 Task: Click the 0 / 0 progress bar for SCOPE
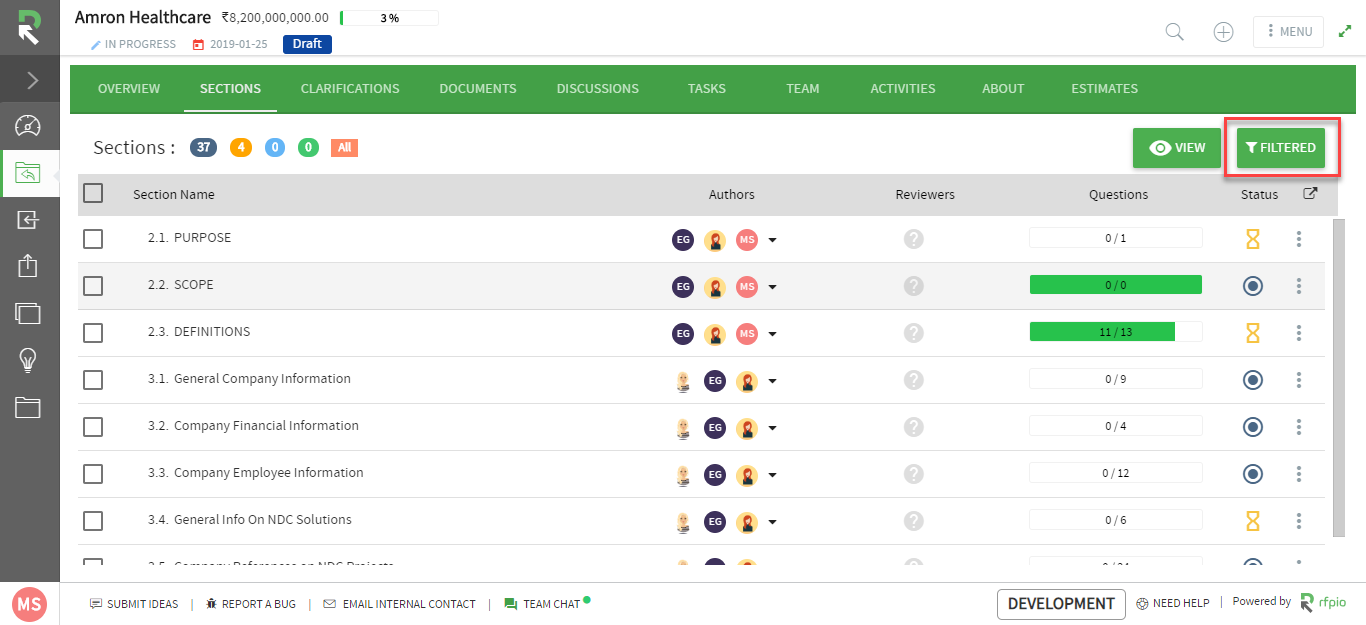(1116, 285)
